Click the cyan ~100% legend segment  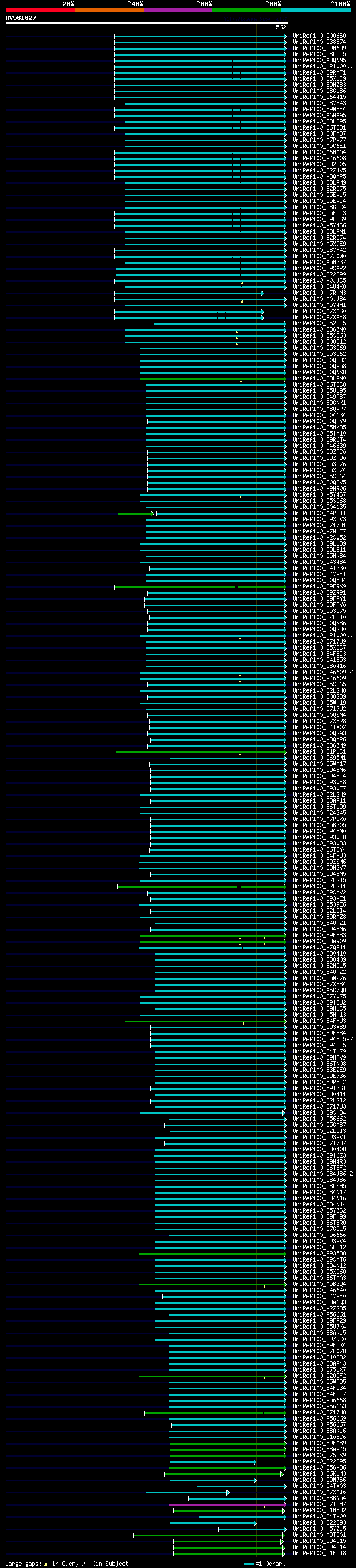click(x=317, y=10)
